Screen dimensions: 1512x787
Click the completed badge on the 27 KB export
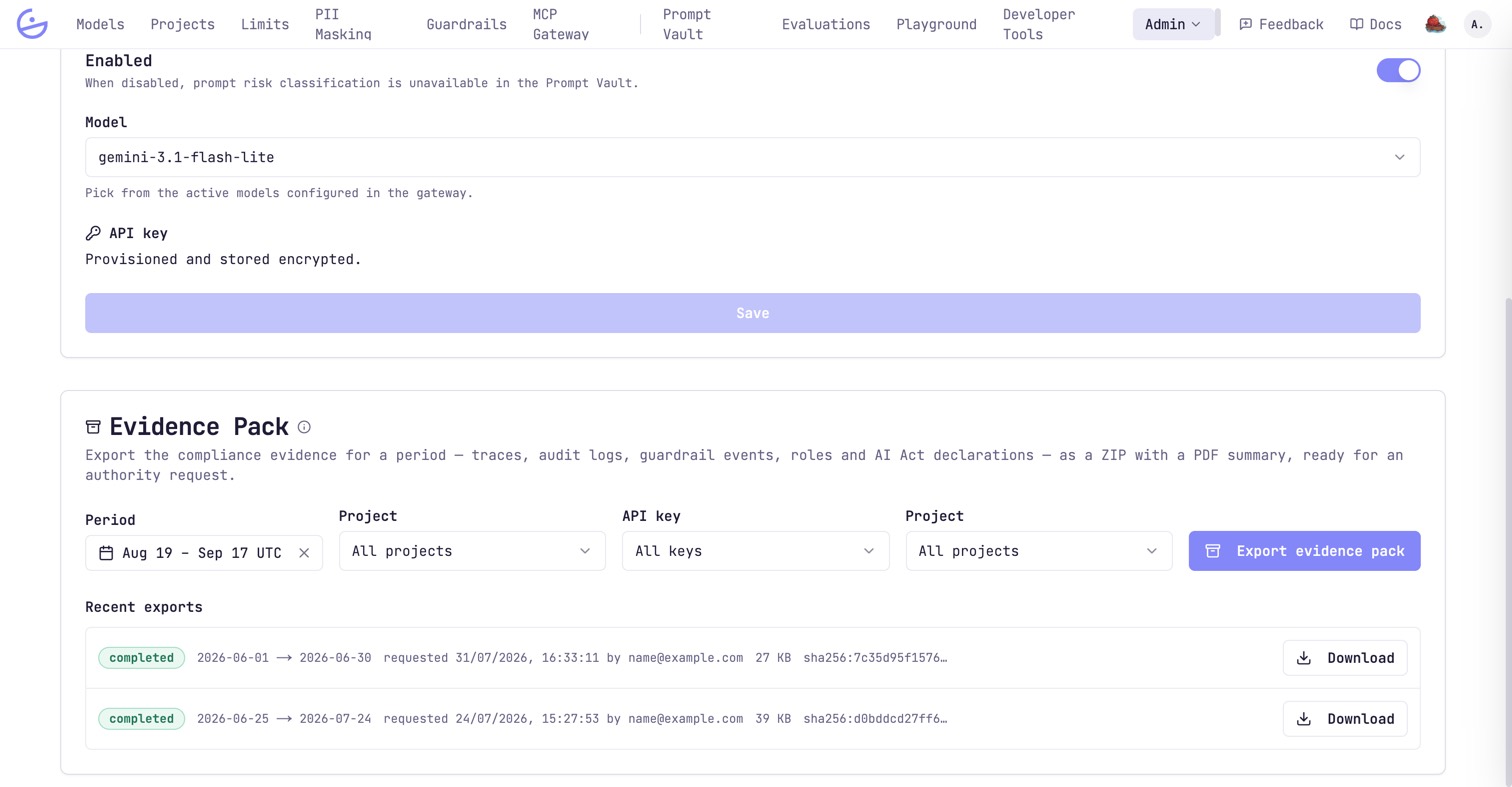[x=141, y=658]
